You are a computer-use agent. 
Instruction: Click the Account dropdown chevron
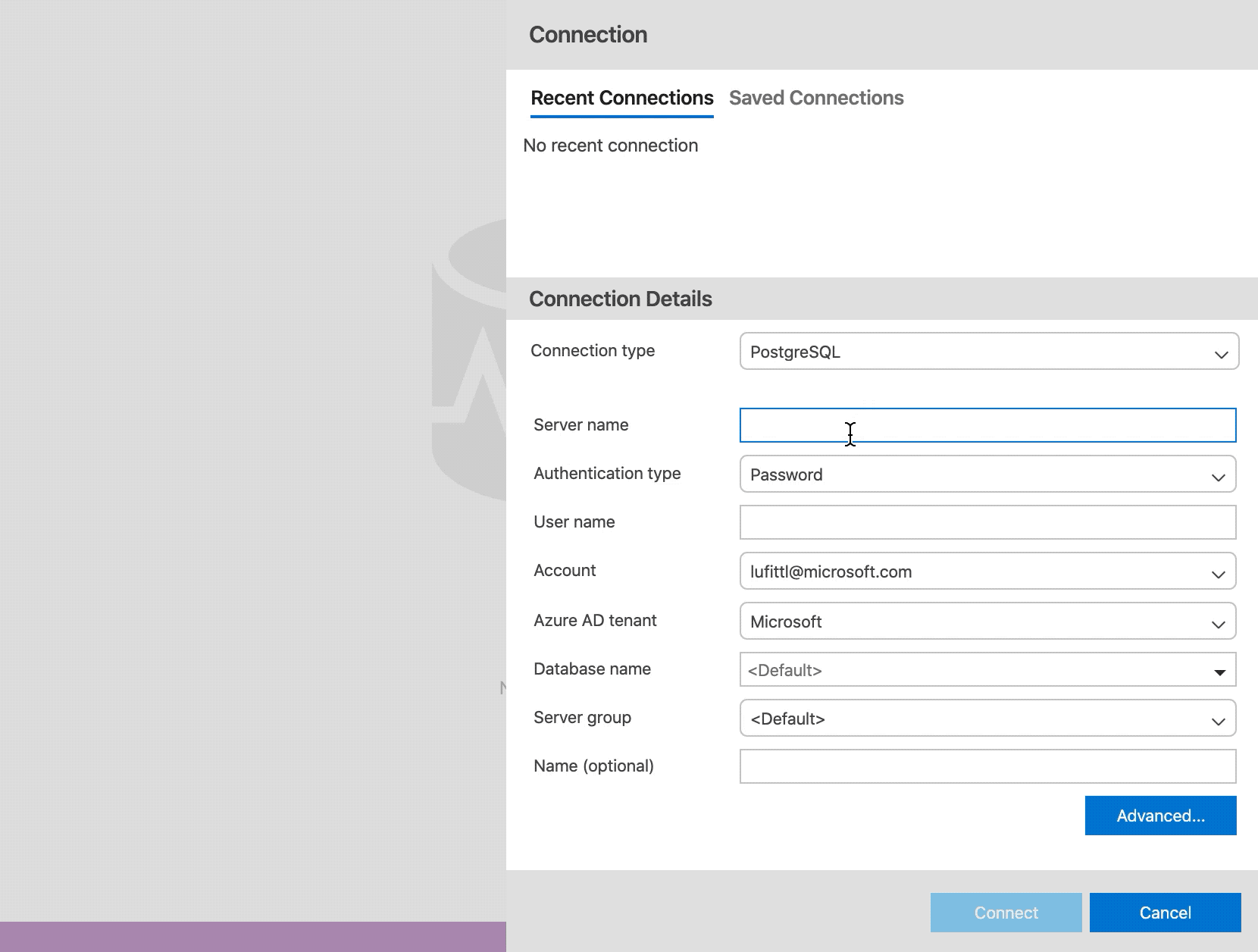[x=1218, y=573]
